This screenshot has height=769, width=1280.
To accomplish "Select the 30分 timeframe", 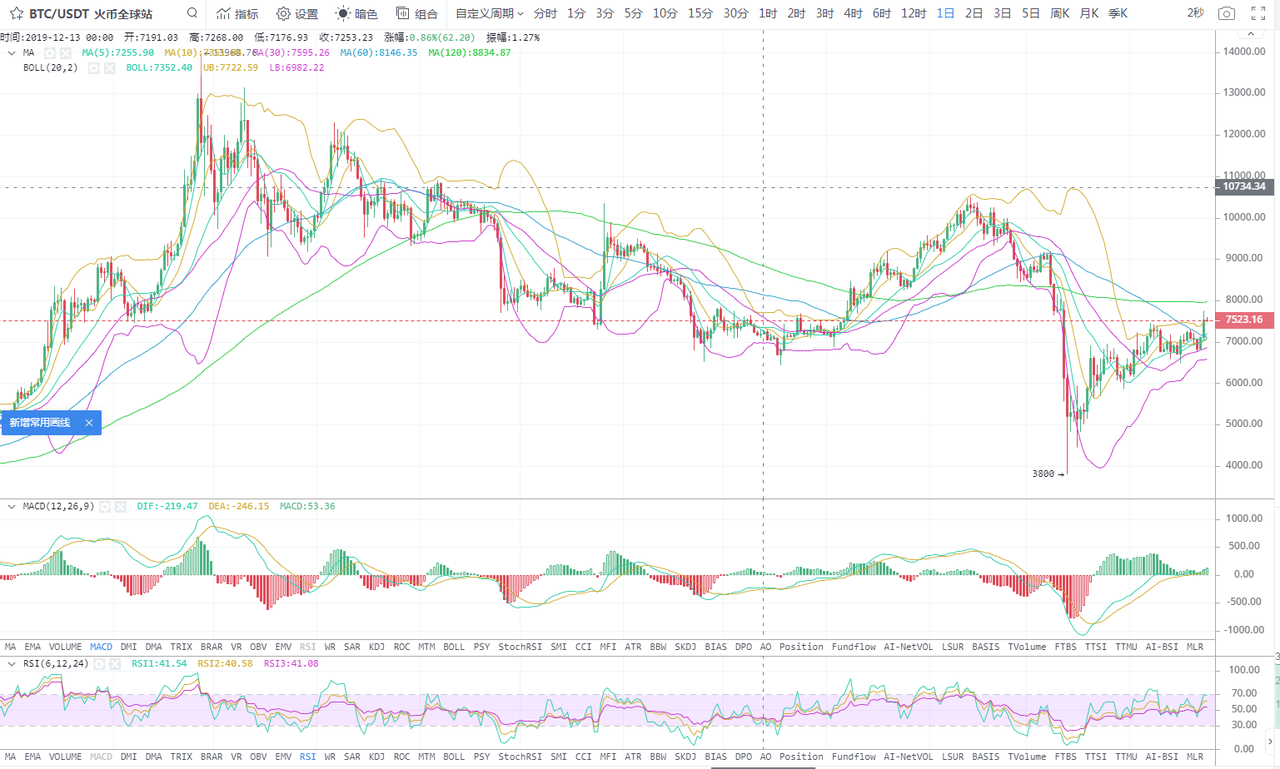I will [x=736, y=14].
